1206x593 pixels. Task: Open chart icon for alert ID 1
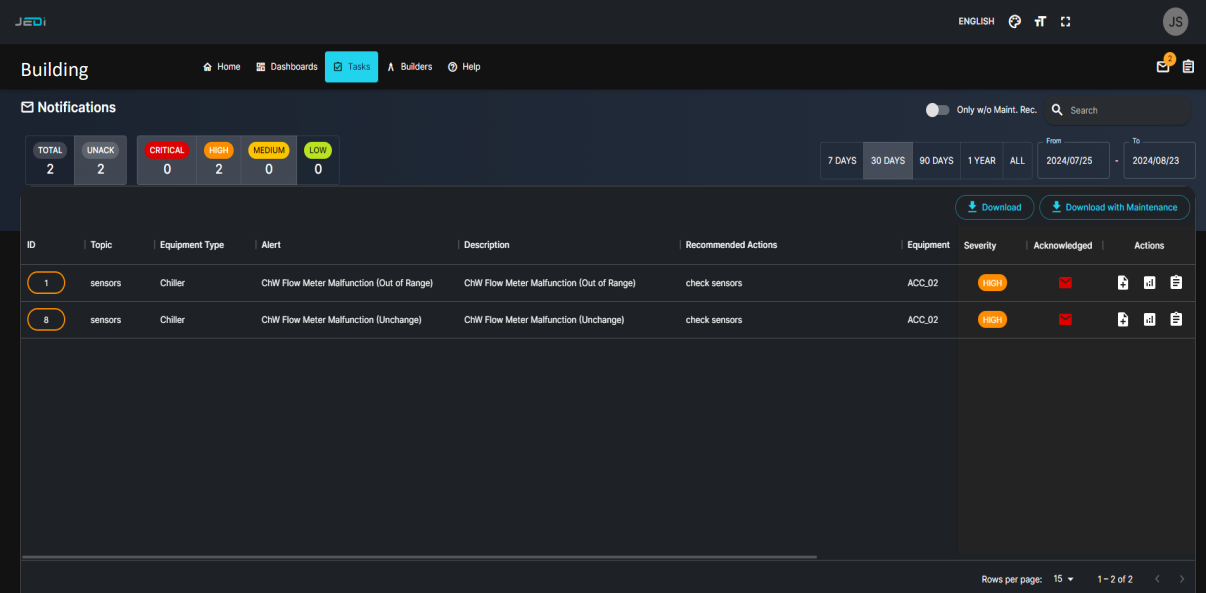coord(1149,283)
